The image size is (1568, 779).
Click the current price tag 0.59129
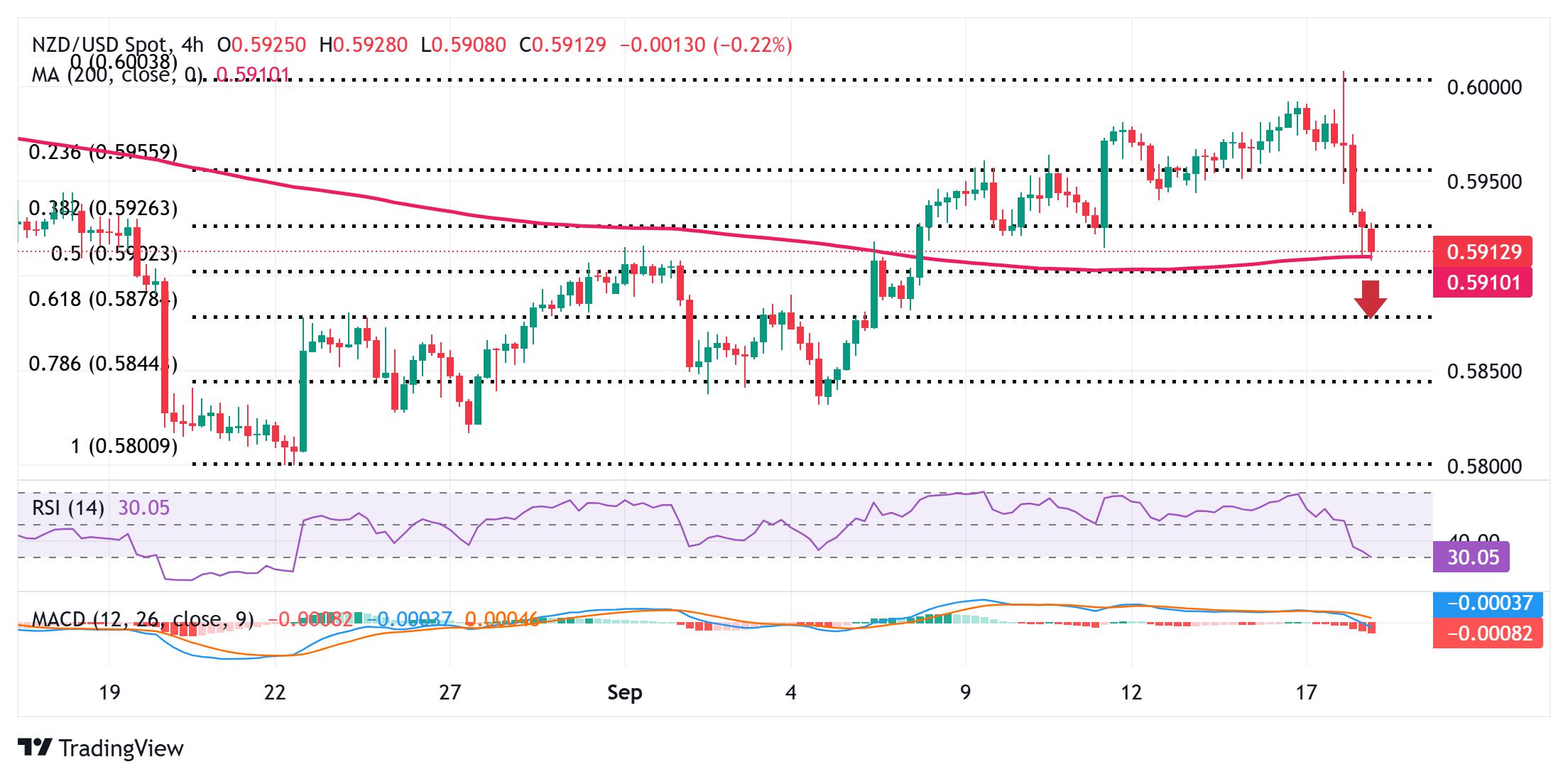pyautogui.click(x=1483, y=252)
